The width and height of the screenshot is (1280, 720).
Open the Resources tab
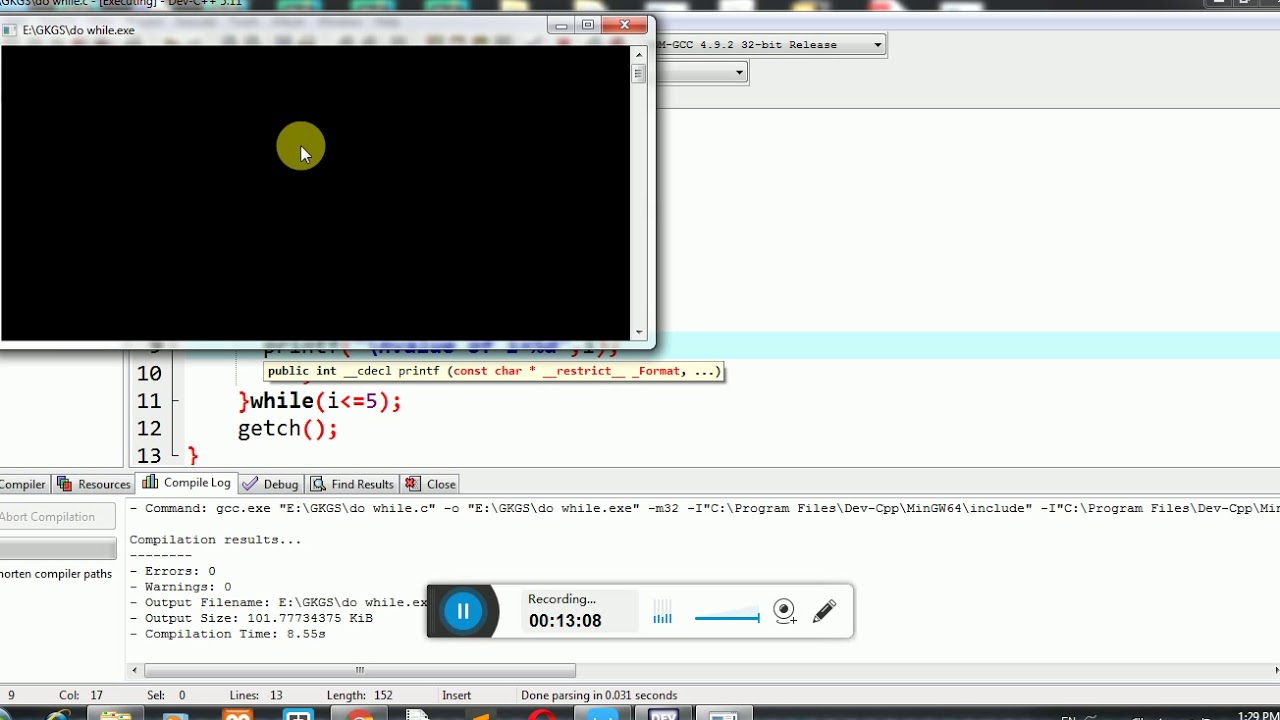point(94,484)
